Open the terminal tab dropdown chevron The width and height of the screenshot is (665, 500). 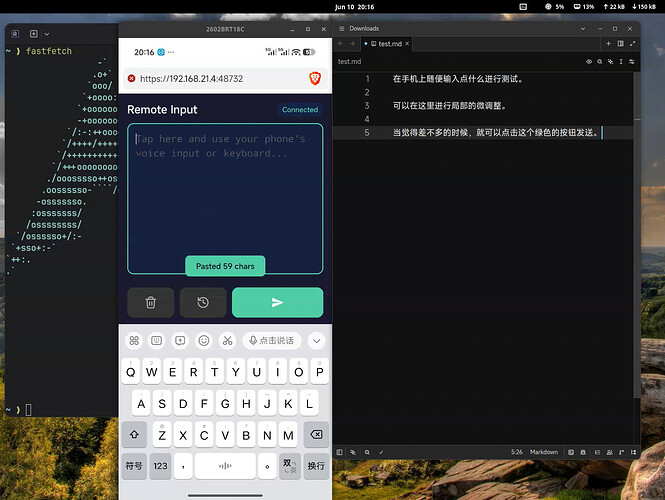click(47, 34)
